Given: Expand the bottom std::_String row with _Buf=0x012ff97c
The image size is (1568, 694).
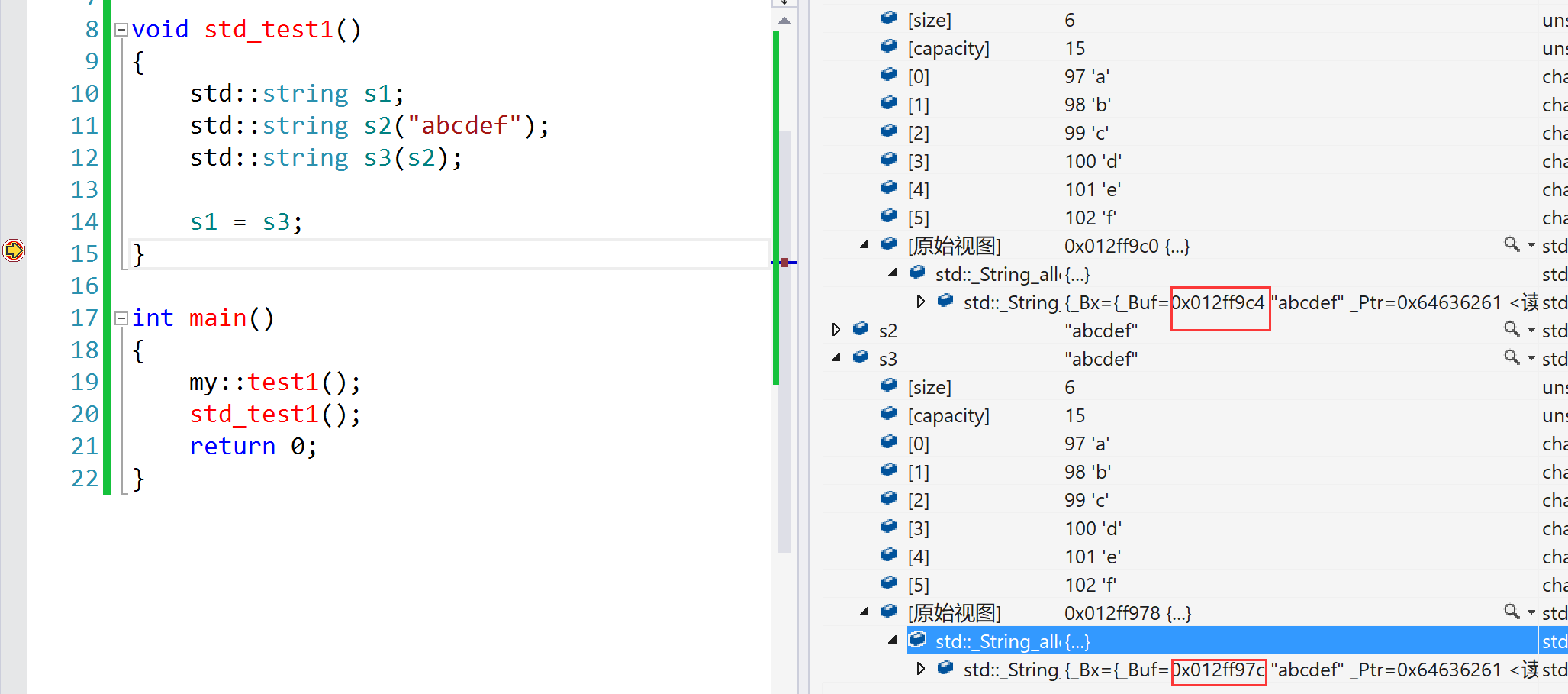Looking at the screenshot, I should click(x=921, y=669).
